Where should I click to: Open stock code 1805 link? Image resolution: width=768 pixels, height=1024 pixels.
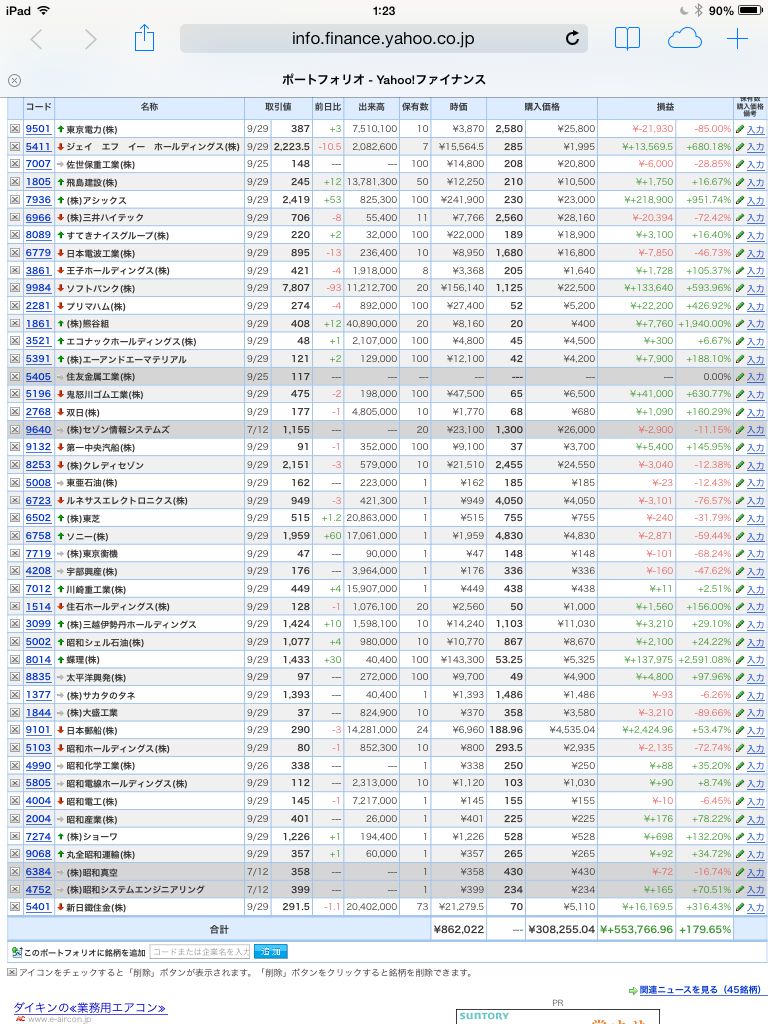pyautogui.click(x=38, y=182)
